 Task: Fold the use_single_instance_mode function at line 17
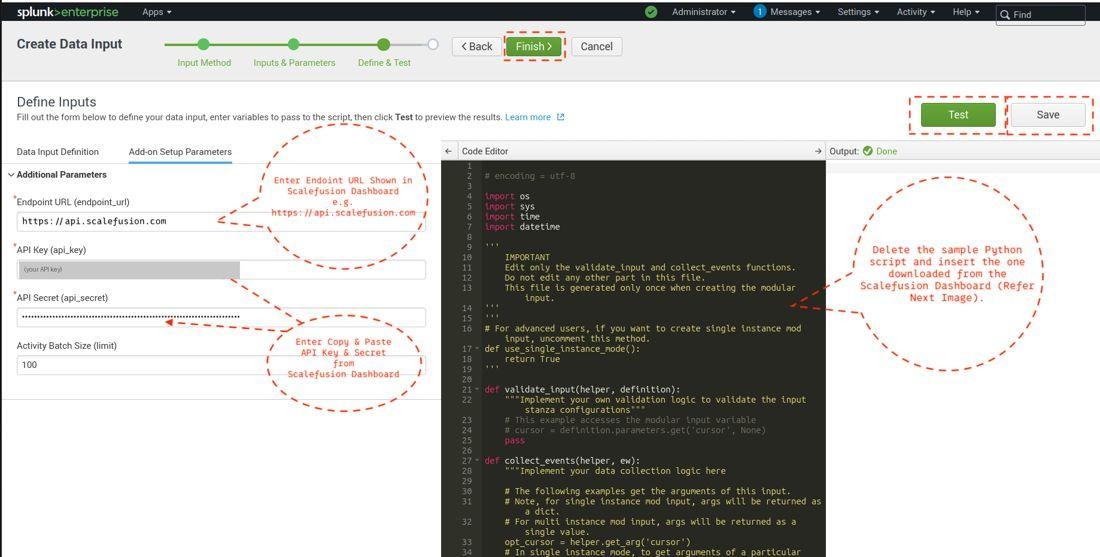click(478, 349)
